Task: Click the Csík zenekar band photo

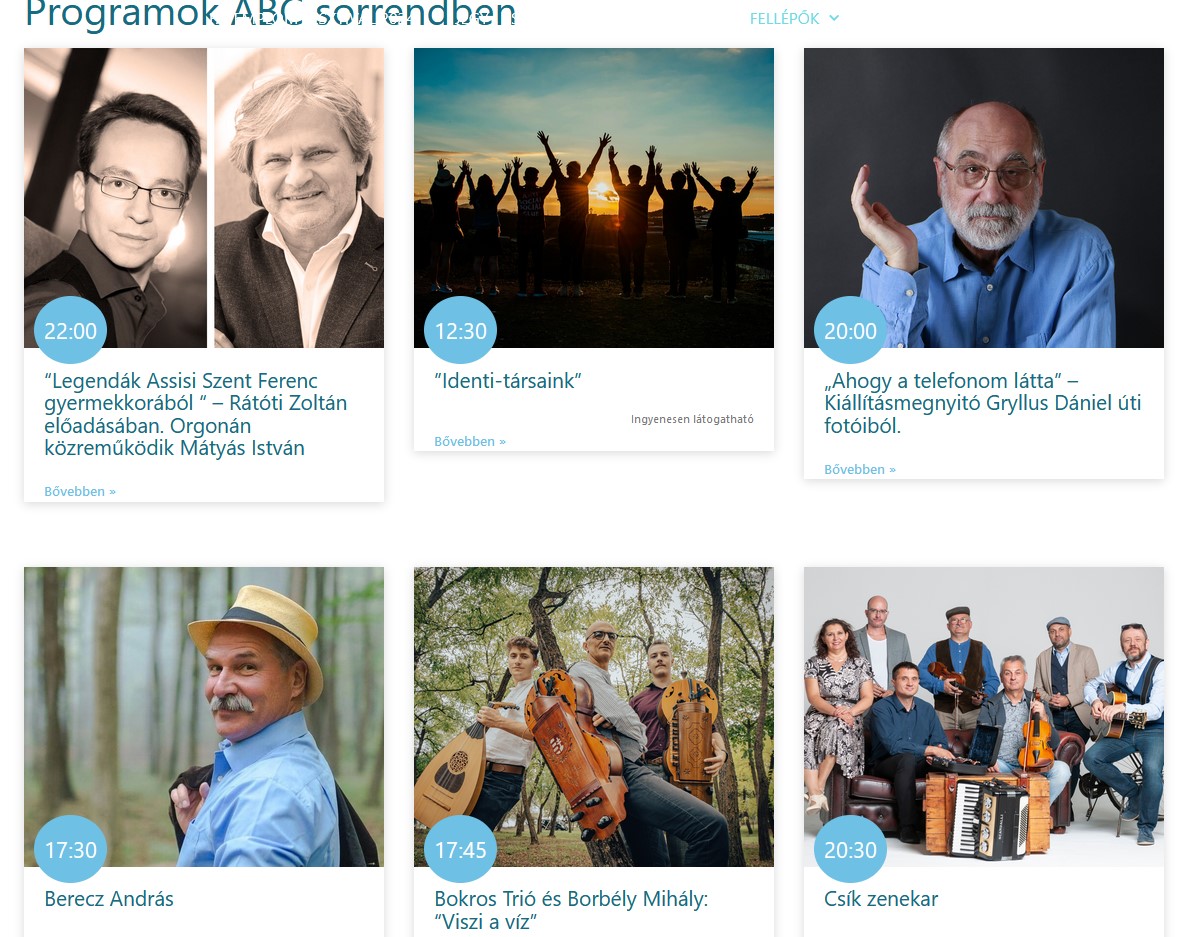Action: pos(983,717)
